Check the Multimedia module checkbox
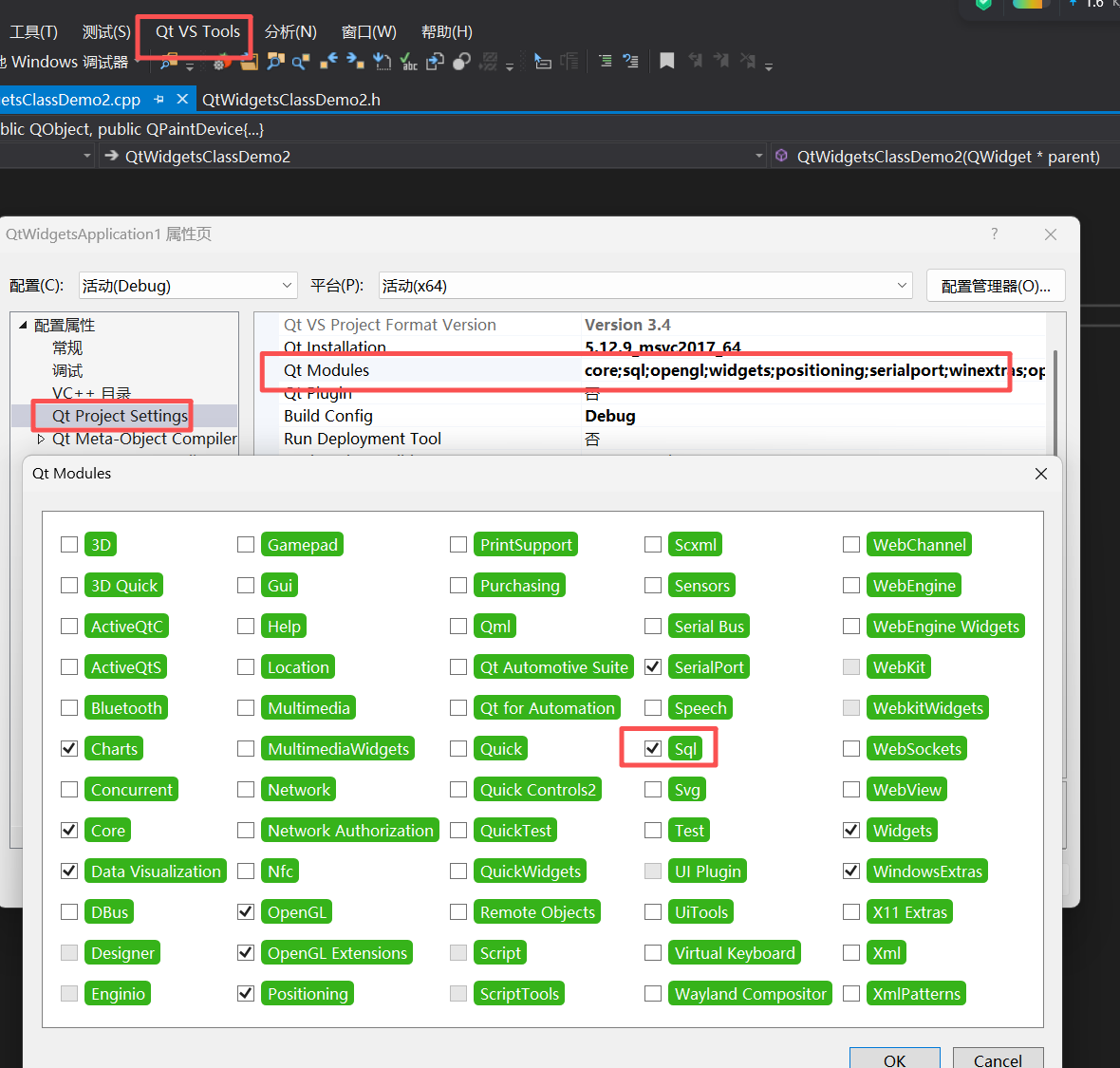 (x=246, y=708)
